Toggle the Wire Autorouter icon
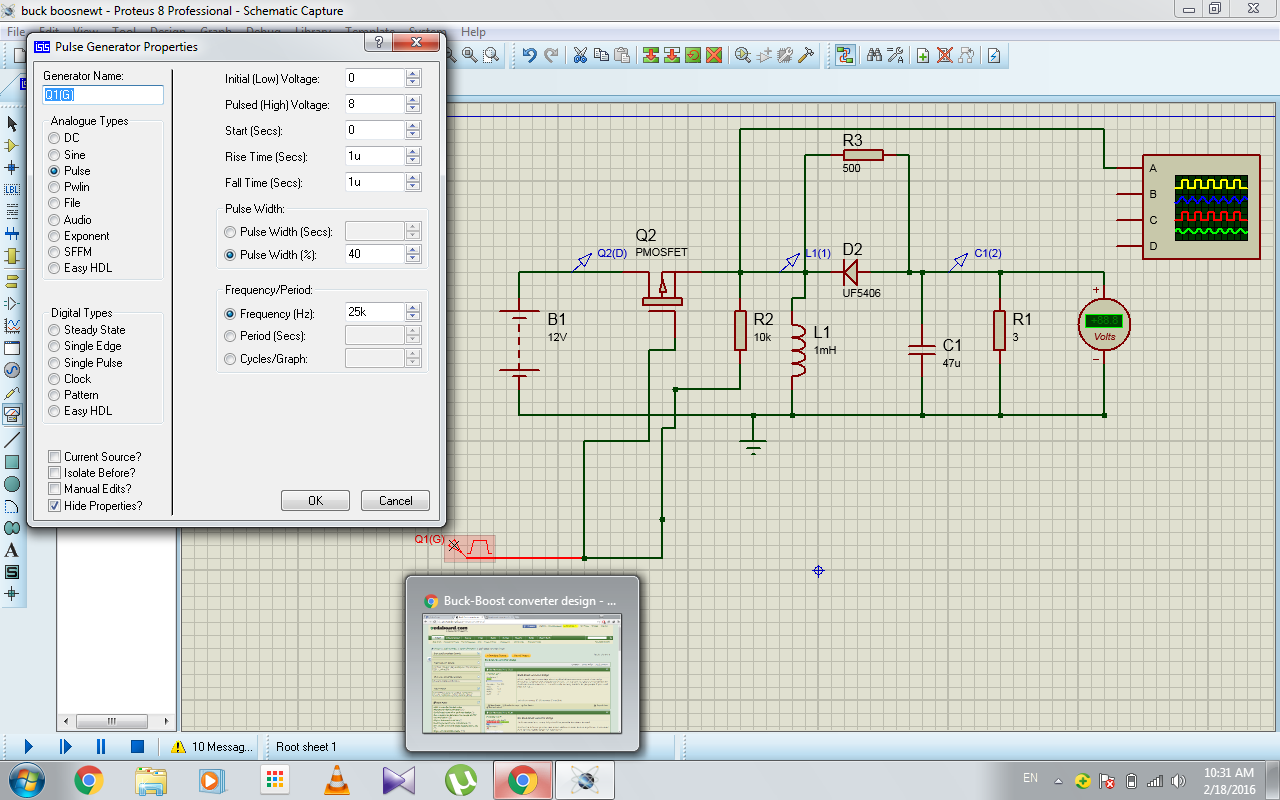This screenshot has height=800, width=1280. [x=845, y=55]
